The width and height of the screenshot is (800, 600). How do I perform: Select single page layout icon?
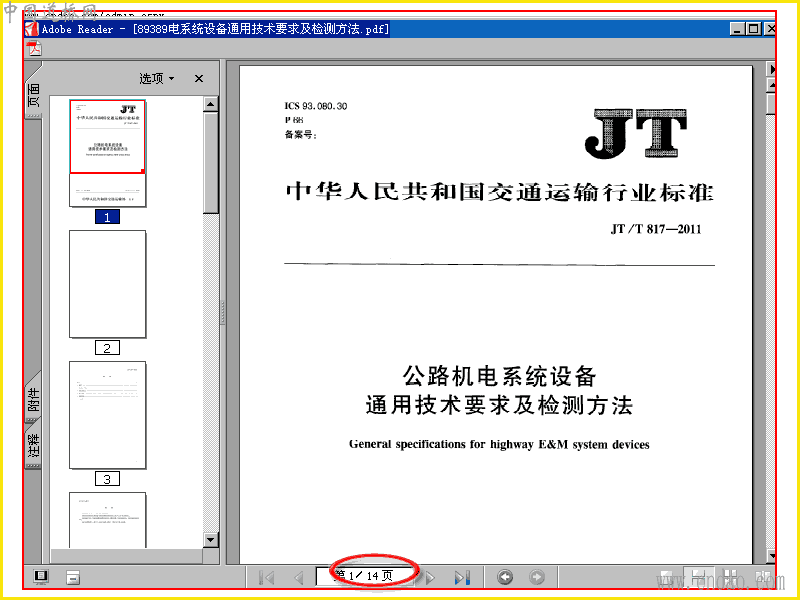click(x=667, y=578)
